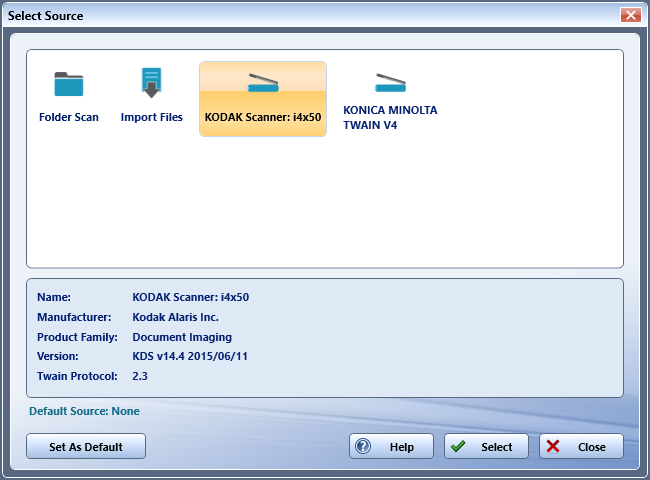Screen dimensions: 650x480
Task: Confirm with the Select button
Action: point(486,446)
